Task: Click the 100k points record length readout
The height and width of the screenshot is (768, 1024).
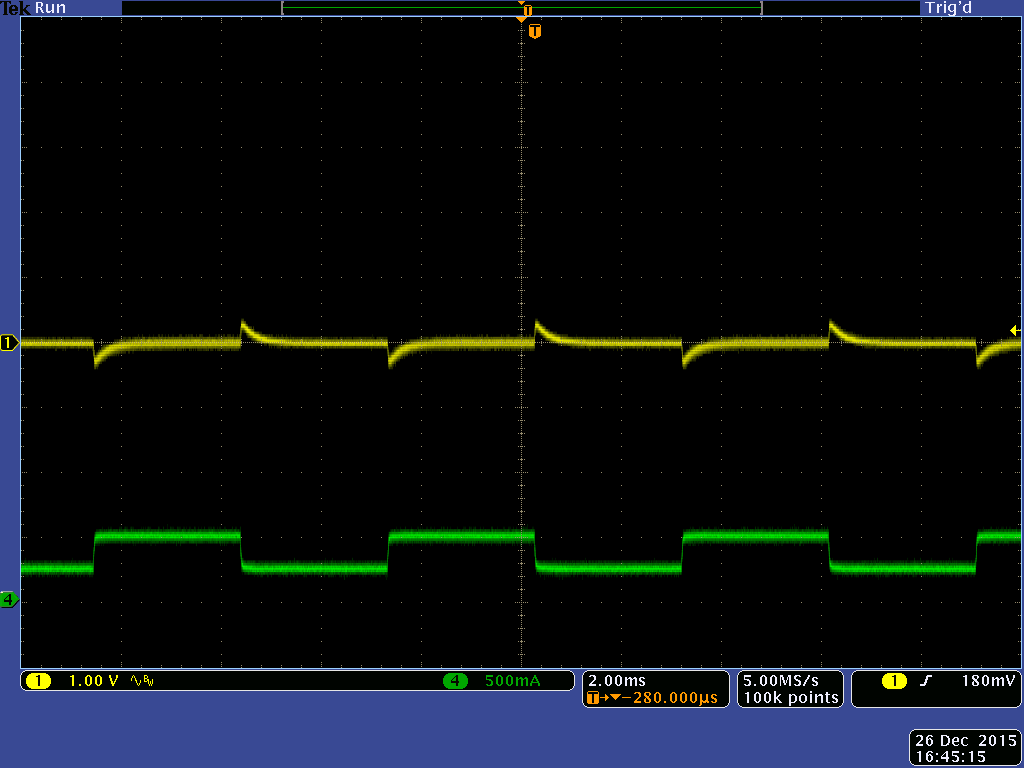Action: 791,697
